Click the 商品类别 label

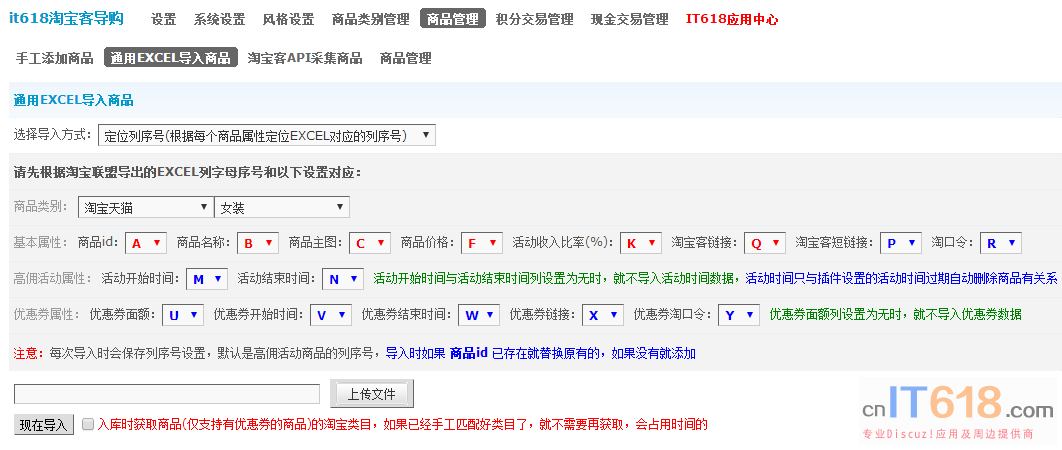pyautogui.click(x=41, y=206)
